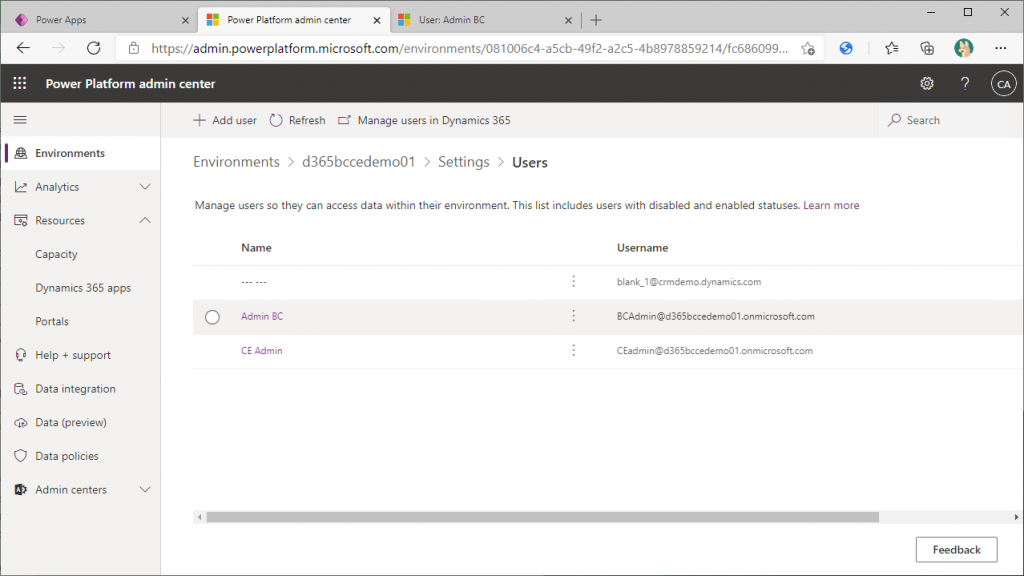
Task: Go to d365bccedemo01 breadcrumb
Action: (359, 162)
